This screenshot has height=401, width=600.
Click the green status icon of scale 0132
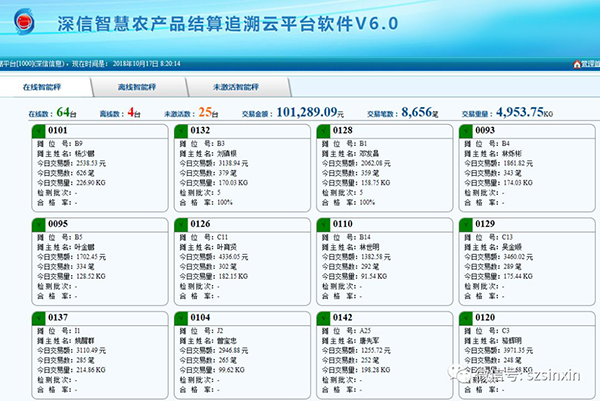point(179,131)
